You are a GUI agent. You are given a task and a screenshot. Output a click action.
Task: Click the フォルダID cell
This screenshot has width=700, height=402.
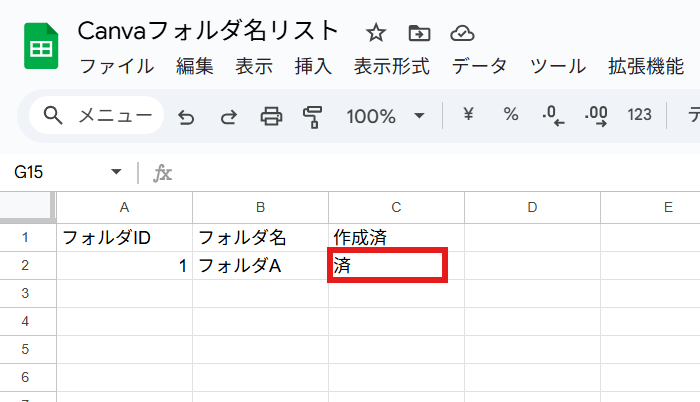tap(125, 238)
